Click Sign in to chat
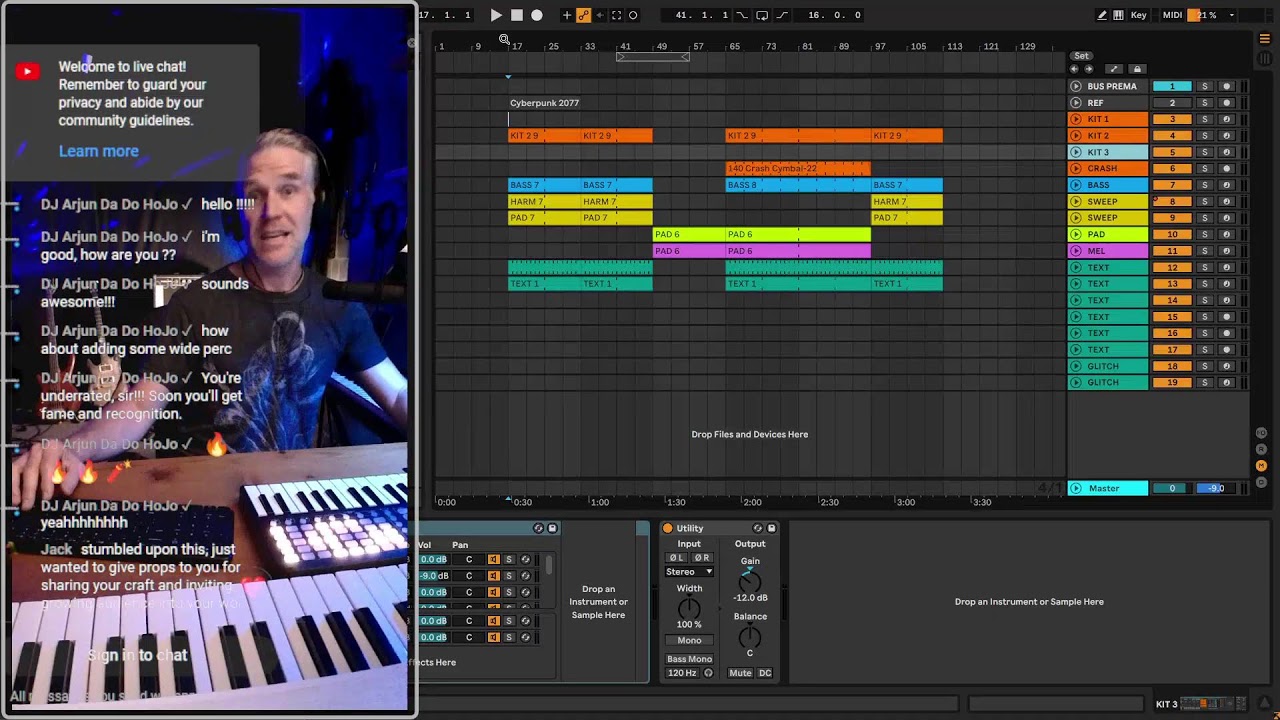This screenshot has height=720, width=1280. [137, 655]
